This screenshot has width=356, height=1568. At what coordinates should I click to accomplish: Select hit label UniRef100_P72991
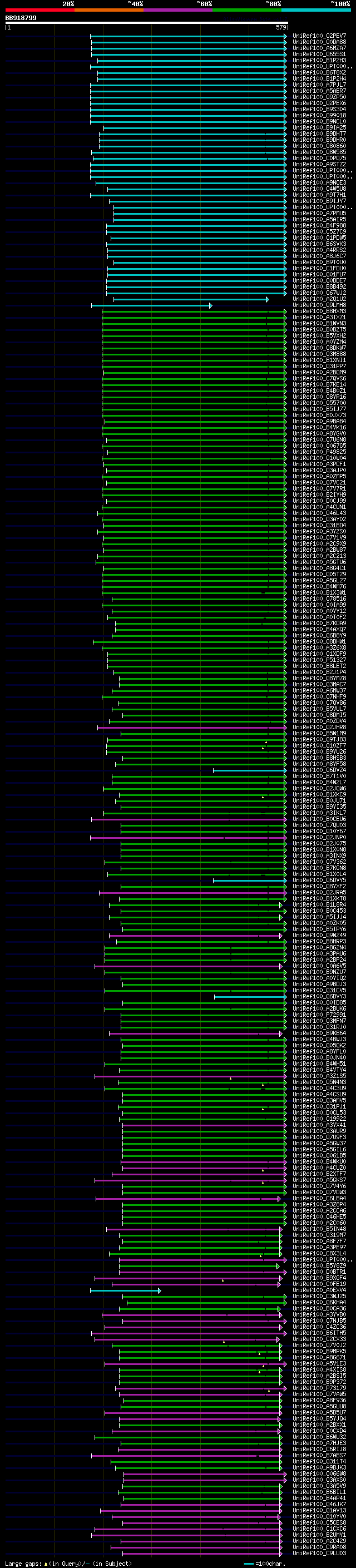point(319,1015)
